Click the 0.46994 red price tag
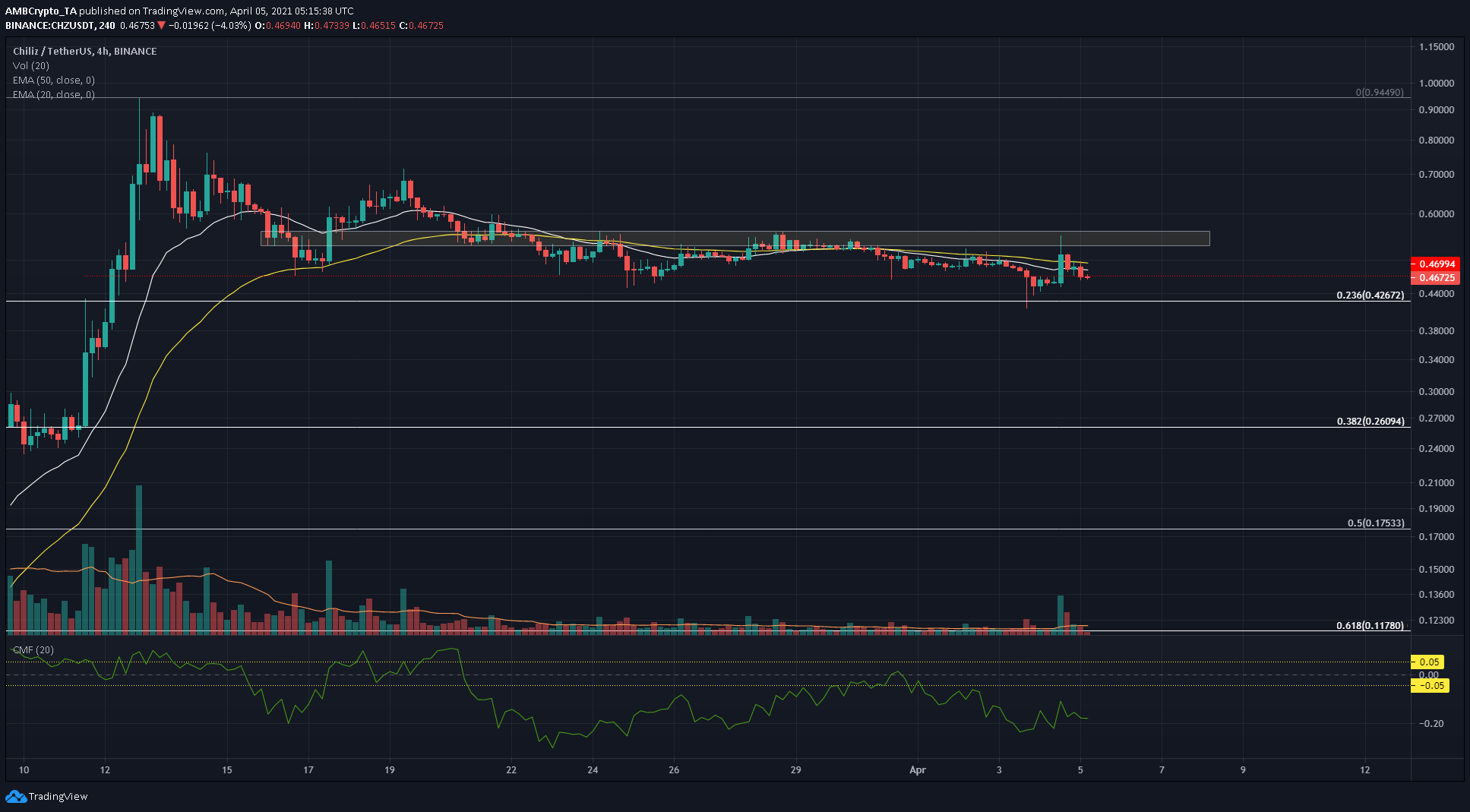Screen dimensions: 1470x812 click(x=1434, y=264)
